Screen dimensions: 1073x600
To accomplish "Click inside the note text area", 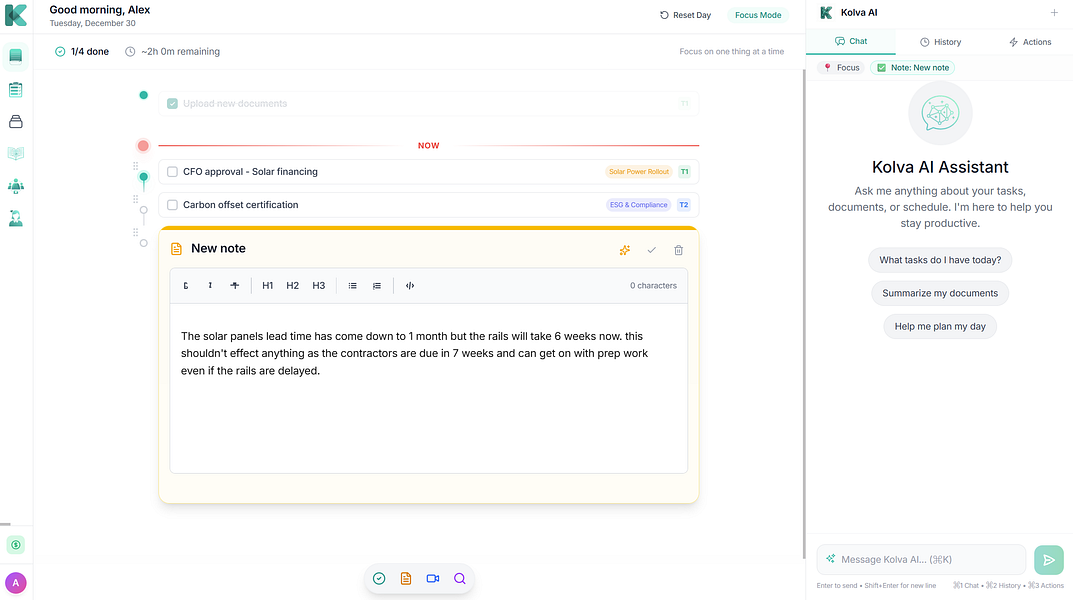I will coord(428,388).
